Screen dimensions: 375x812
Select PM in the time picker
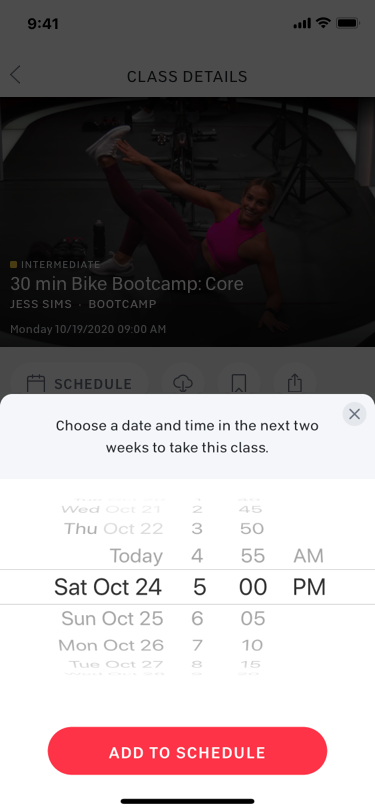(309, 587)
